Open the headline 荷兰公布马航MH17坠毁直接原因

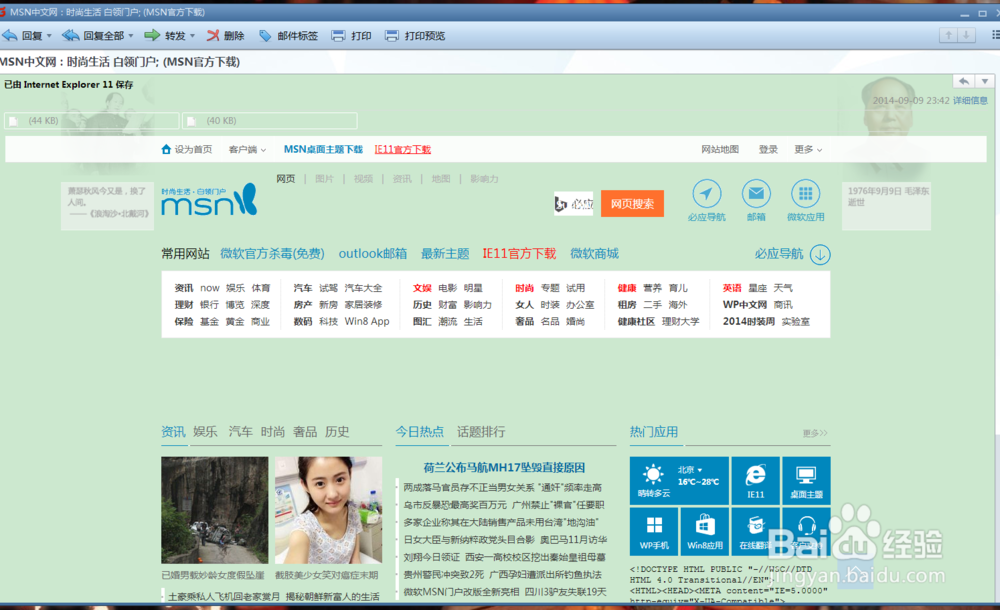504,468
